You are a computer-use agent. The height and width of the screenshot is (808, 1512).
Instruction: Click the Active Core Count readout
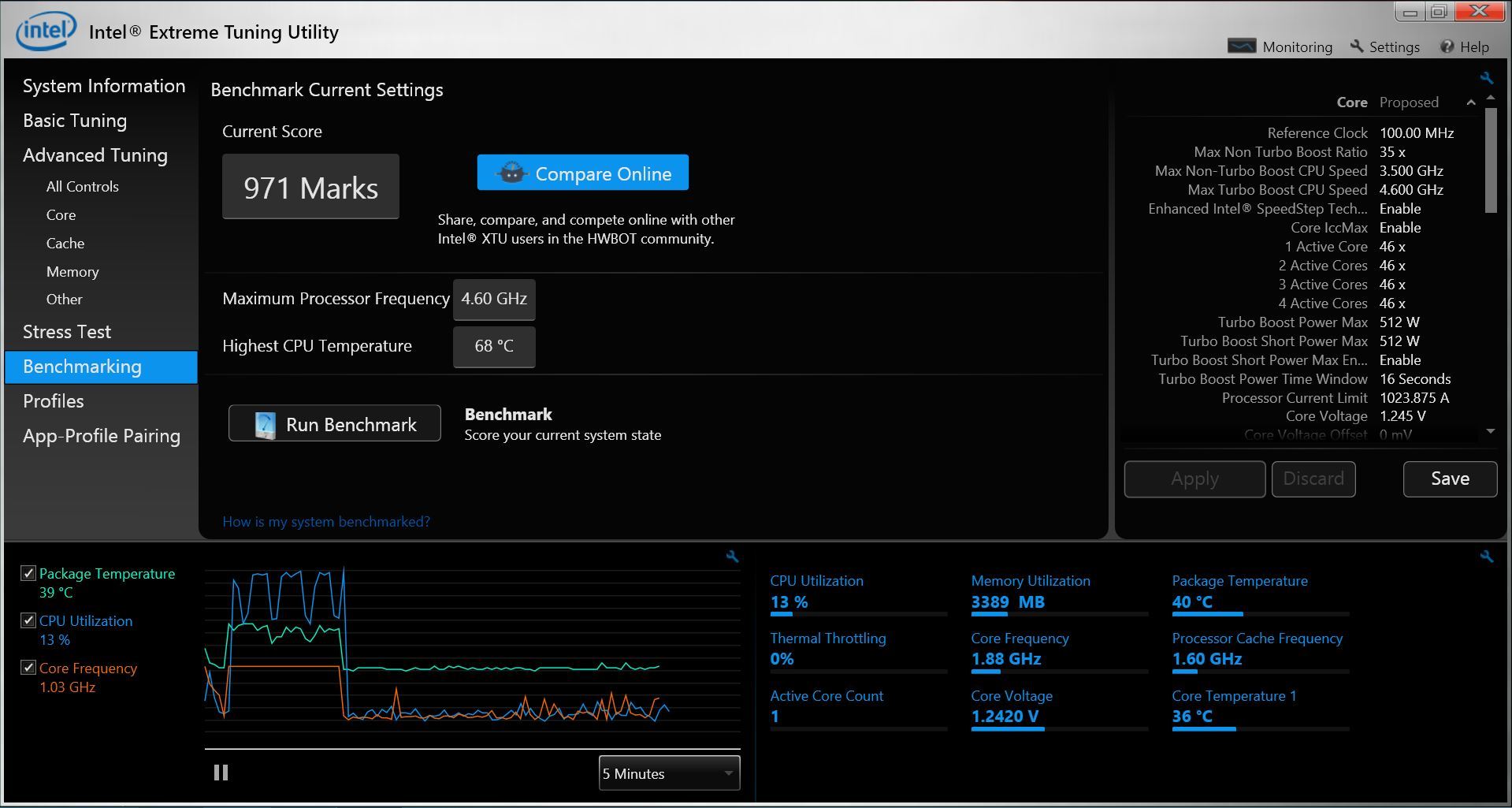[775, 717]
